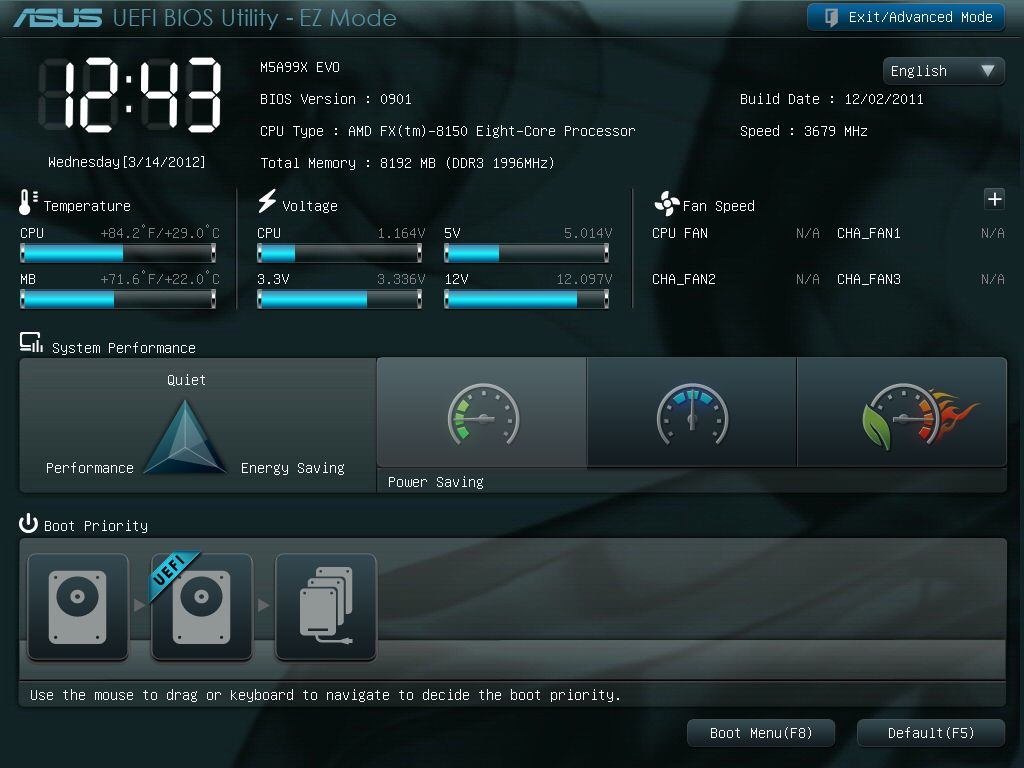Click the BIOS Version : 0901 text
The width and height of the screenshot is (1024, 768).
(x=336, y=99)
